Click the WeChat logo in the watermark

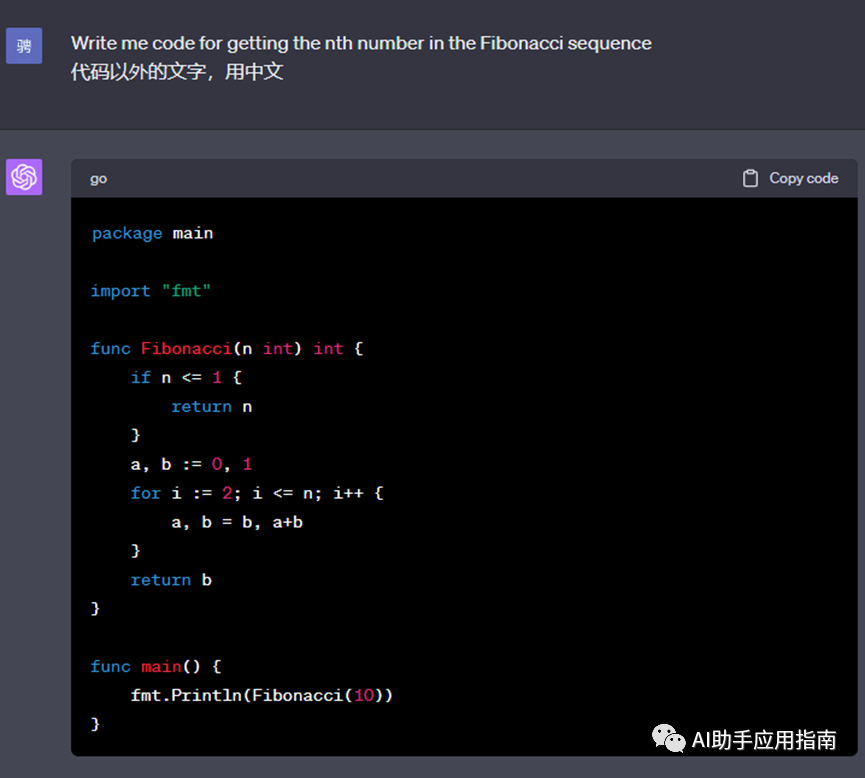(x=669, y=739)
